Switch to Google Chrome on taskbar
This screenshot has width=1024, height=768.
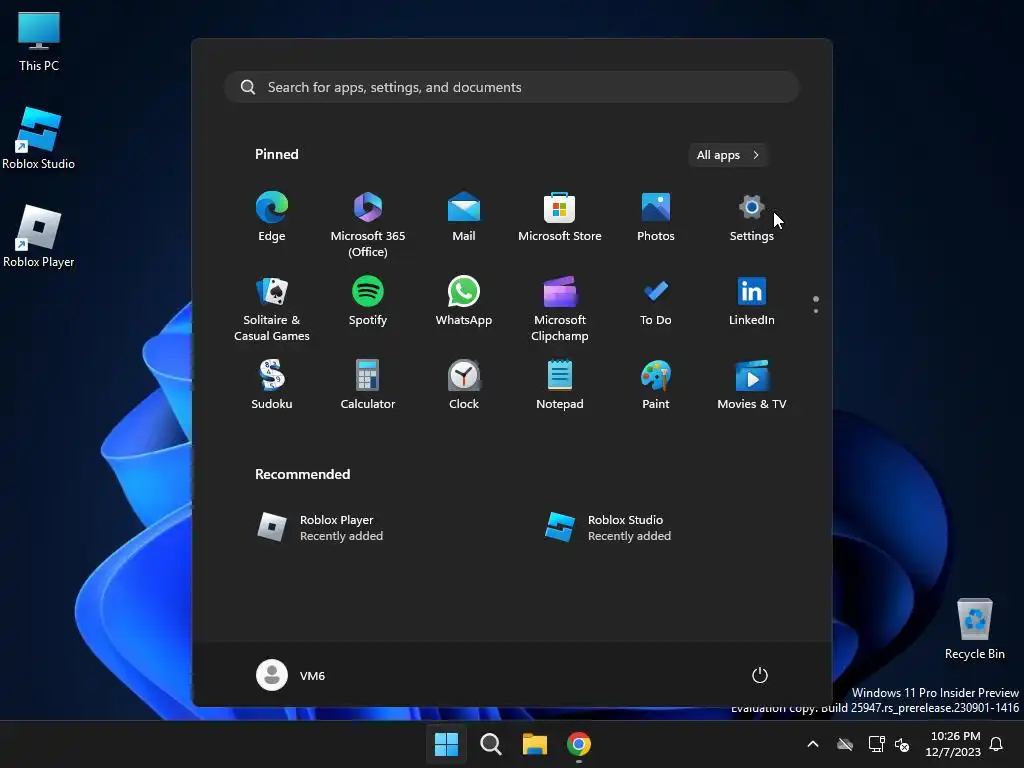pyautogui.click(x=579, y=744)
